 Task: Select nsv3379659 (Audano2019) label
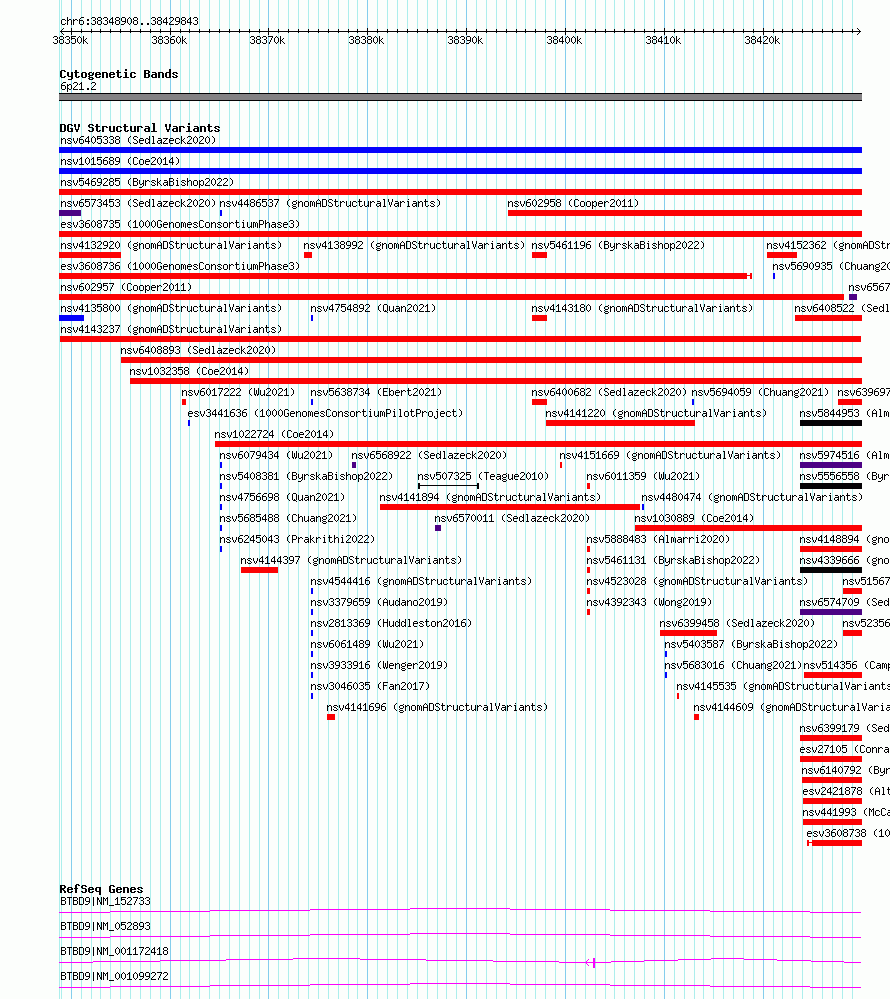pyautogui.click(x=379, y=603)
